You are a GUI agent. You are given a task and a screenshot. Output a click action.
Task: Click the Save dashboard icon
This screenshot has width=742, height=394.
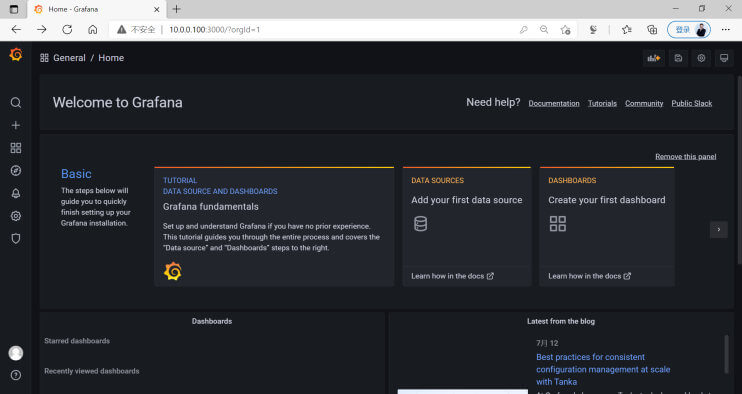coord(678,58)
